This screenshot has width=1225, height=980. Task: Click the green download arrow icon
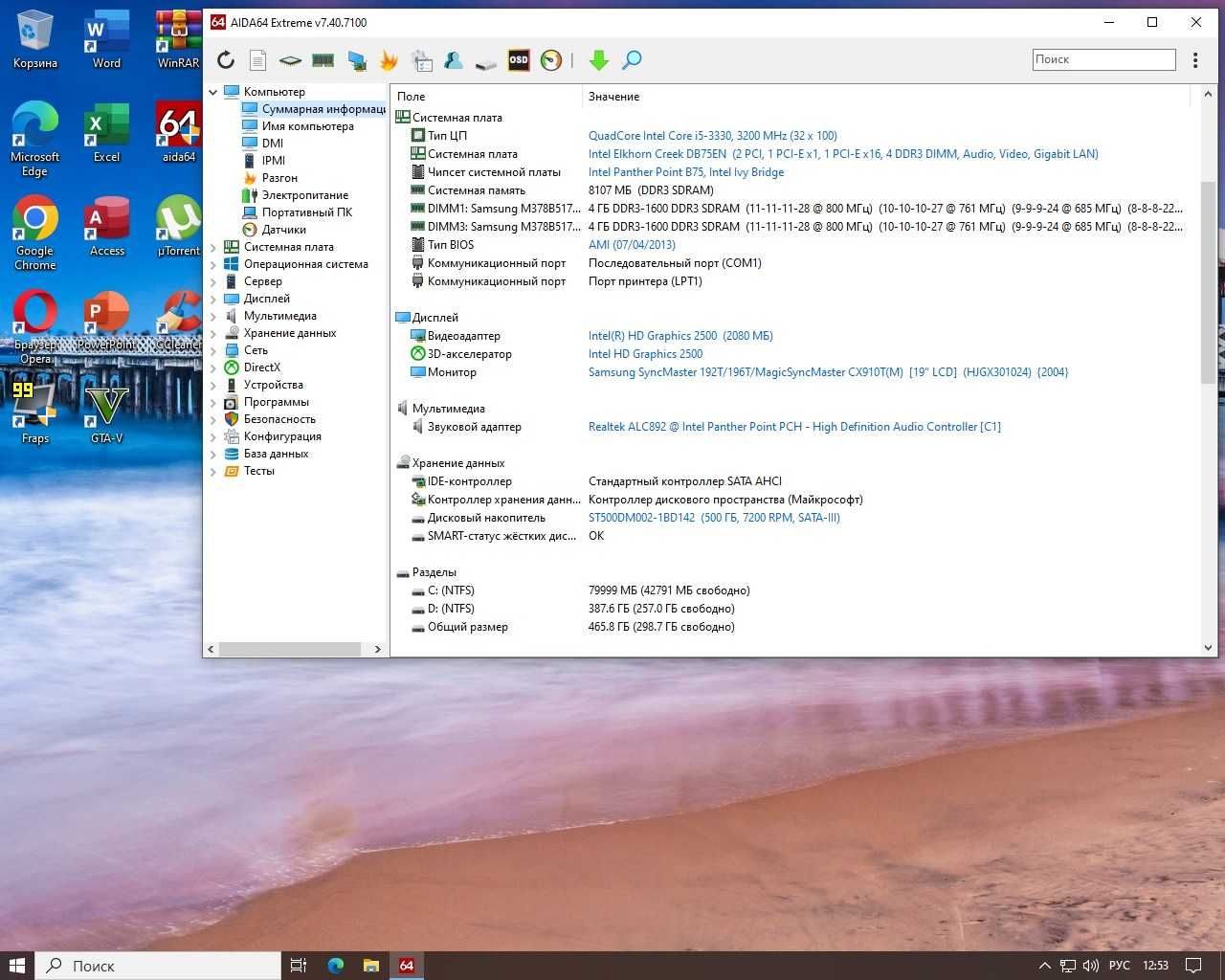pyautogui.click(x=599, y=60)
